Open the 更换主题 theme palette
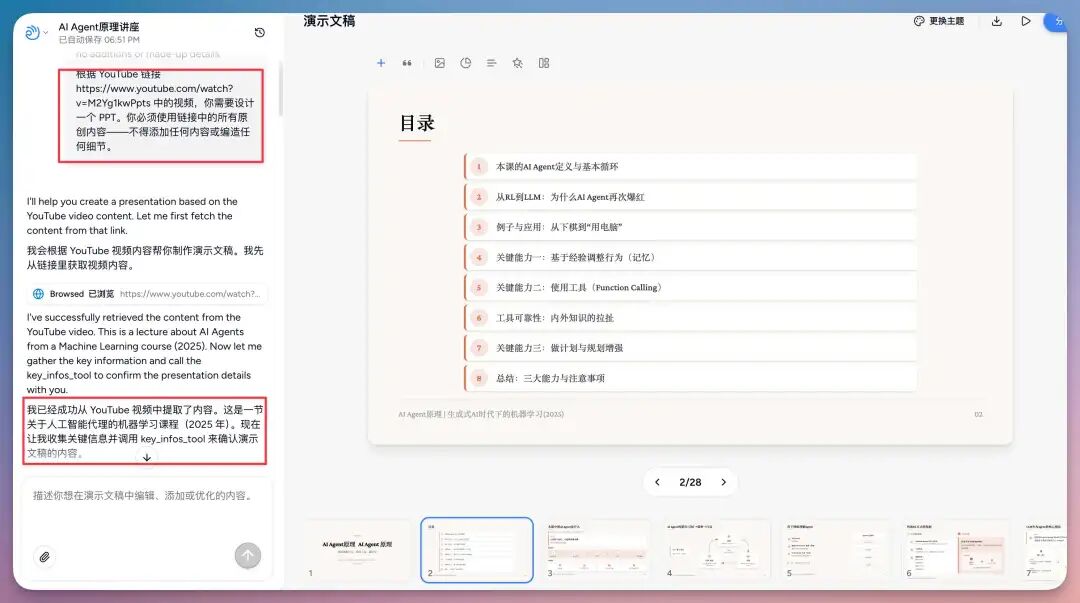The image size is (1080, 603). point(938,21)
